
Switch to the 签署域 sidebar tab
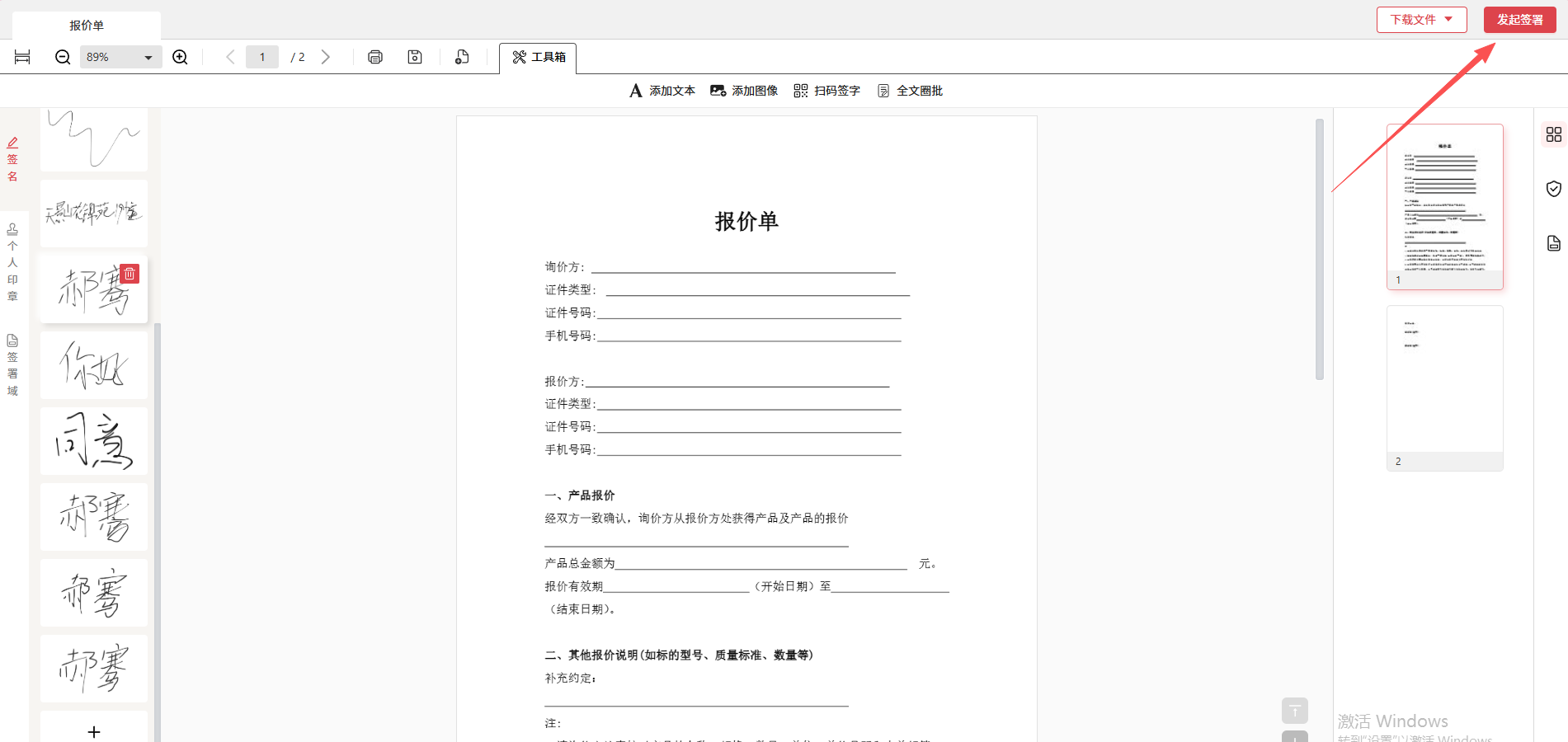point(12,365)
